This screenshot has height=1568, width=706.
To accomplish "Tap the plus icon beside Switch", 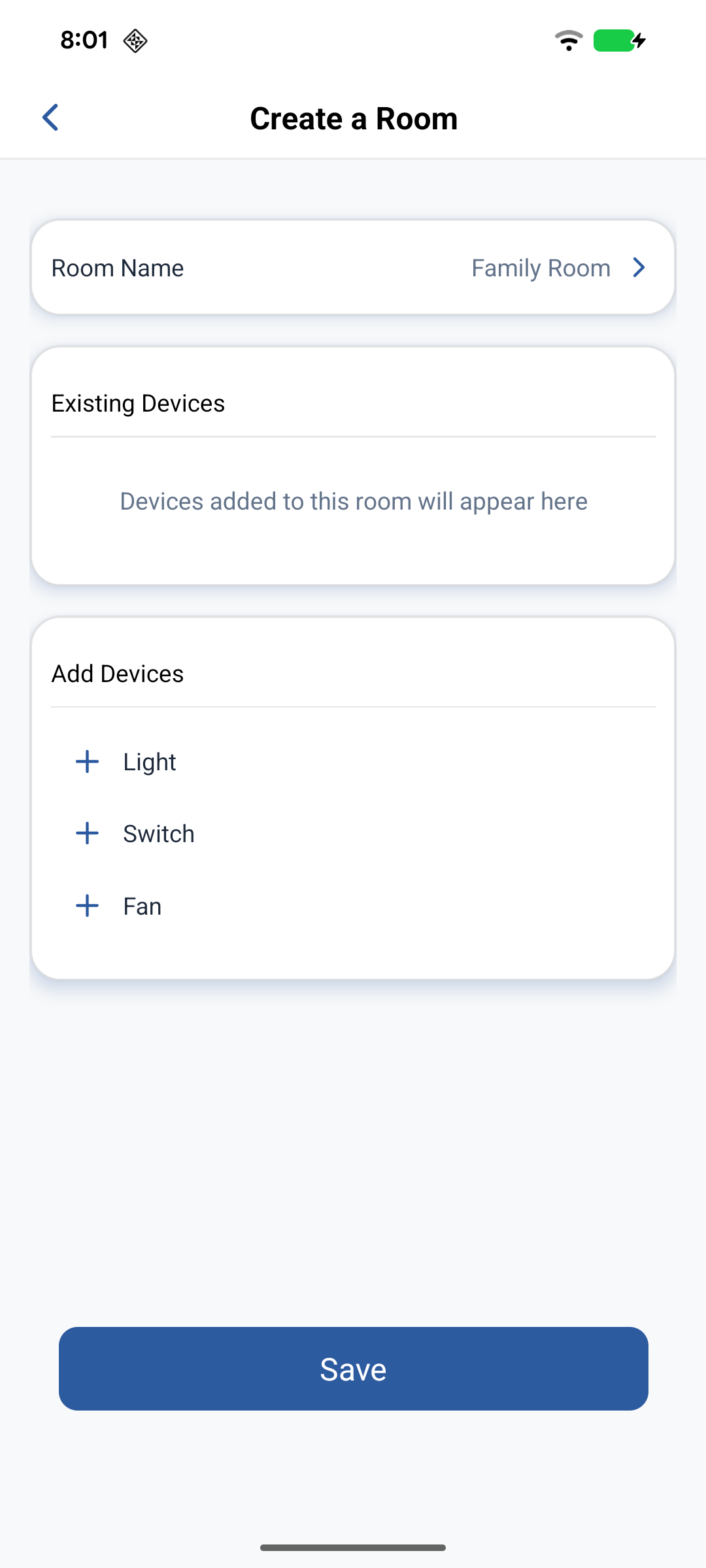I will tap(87, 834).
